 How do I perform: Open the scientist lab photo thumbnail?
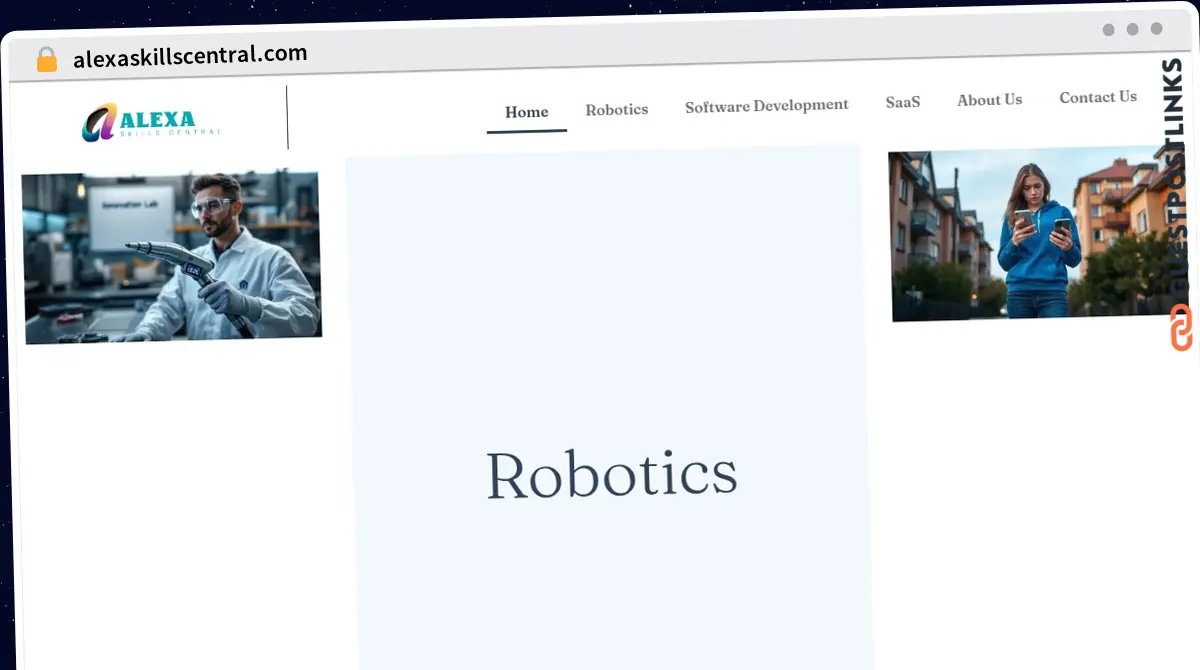[x=172, y=257]
